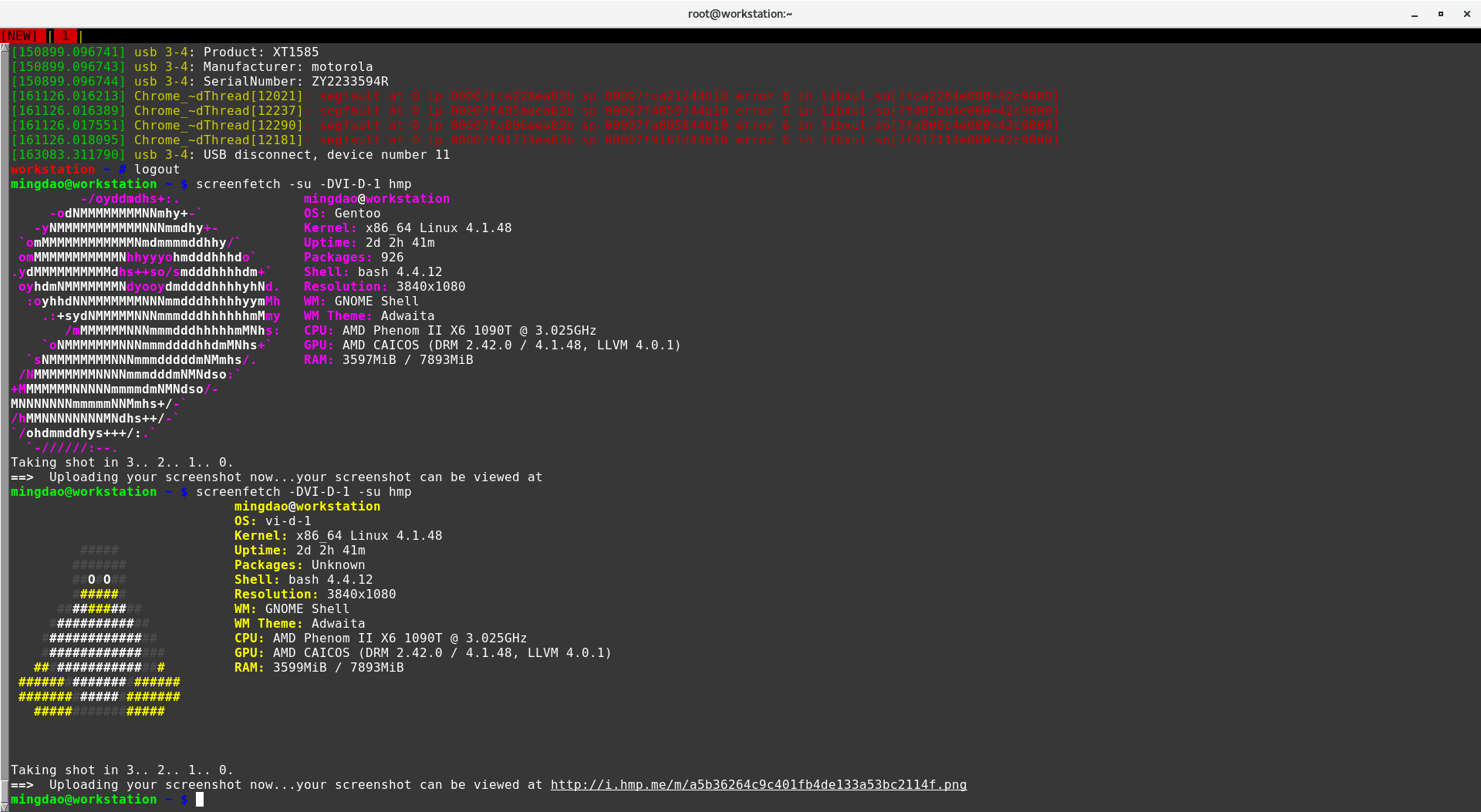Click the "Packages: 926" line
The image size is (1481, 812).
353,257
